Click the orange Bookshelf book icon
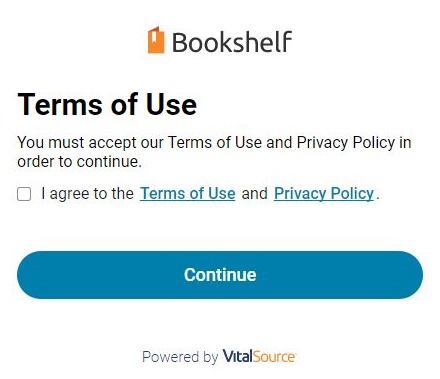This screenshot has width=440, height=379. (x=156, y=40)
